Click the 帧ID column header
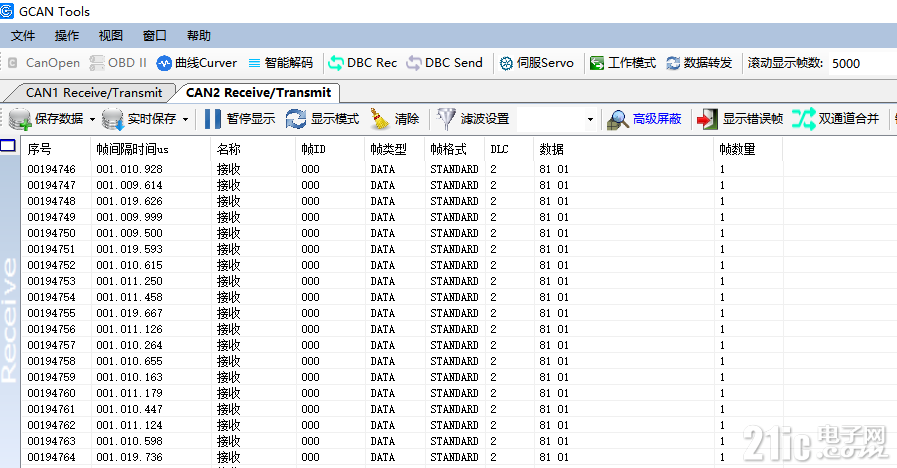 [x=330, y=149]
